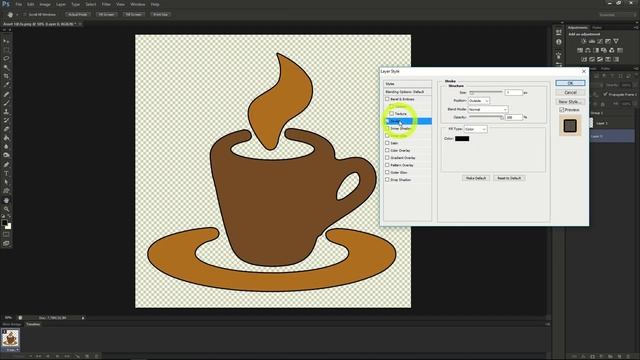
Task: Select the Pen tool
Action: click(6, 165)
